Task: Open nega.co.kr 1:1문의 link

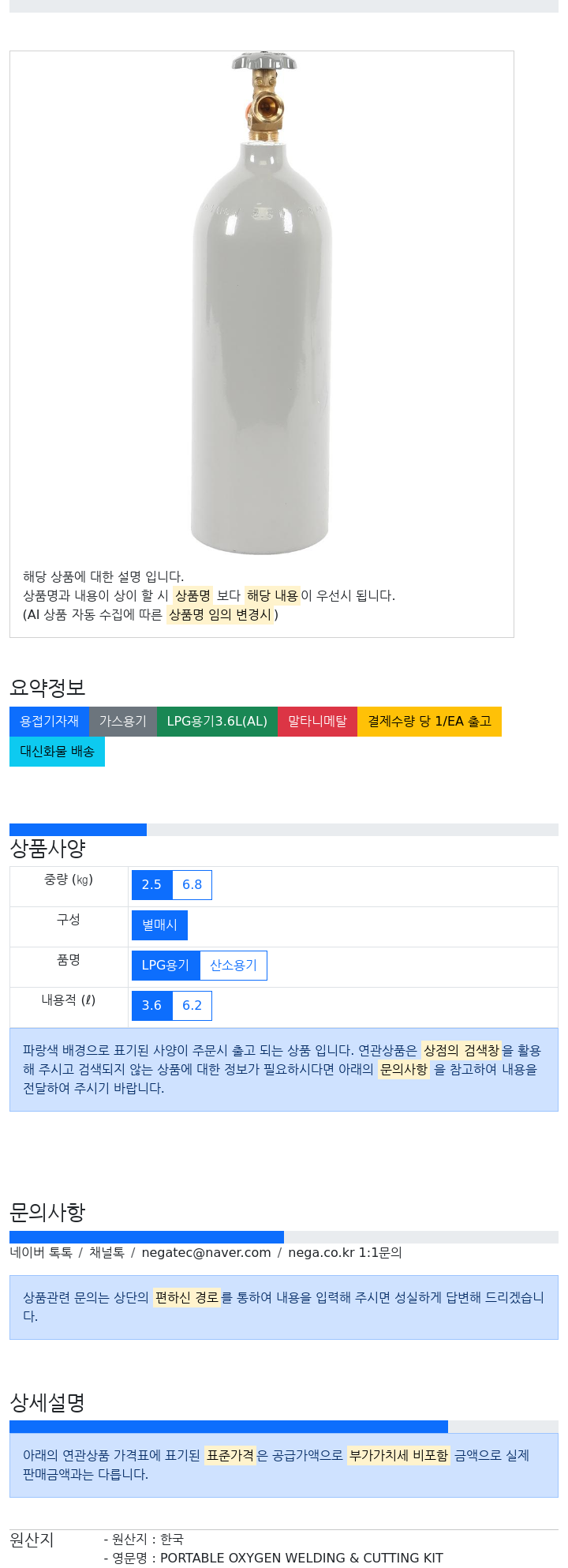Action: click(345, 1253)
